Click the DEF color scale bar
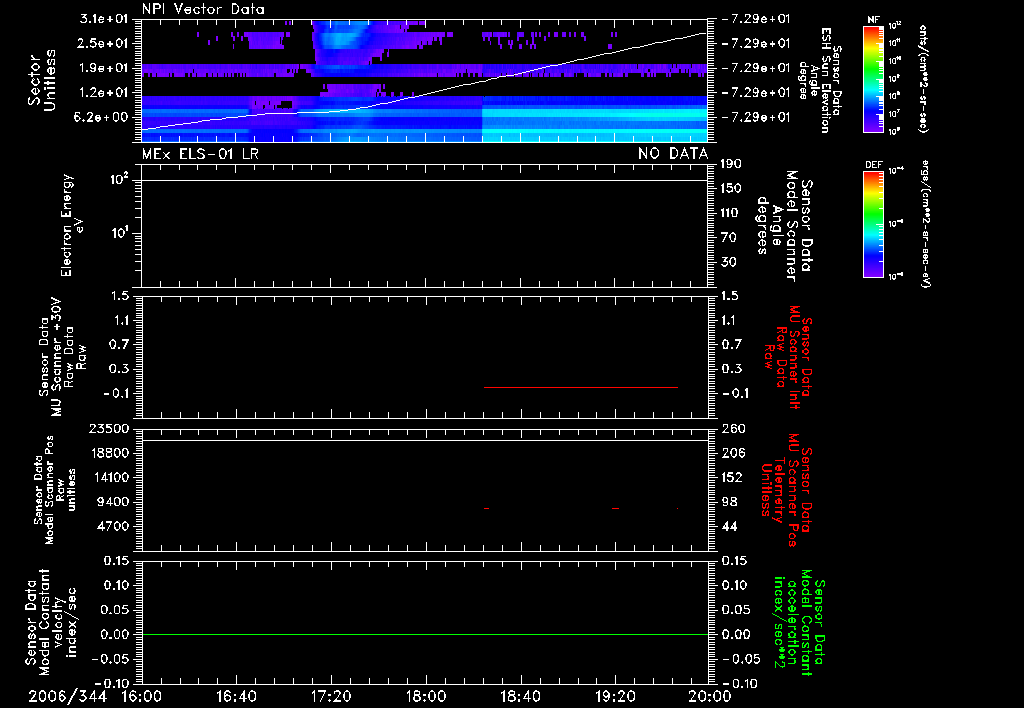1024x708 pixels. (874, 224)
